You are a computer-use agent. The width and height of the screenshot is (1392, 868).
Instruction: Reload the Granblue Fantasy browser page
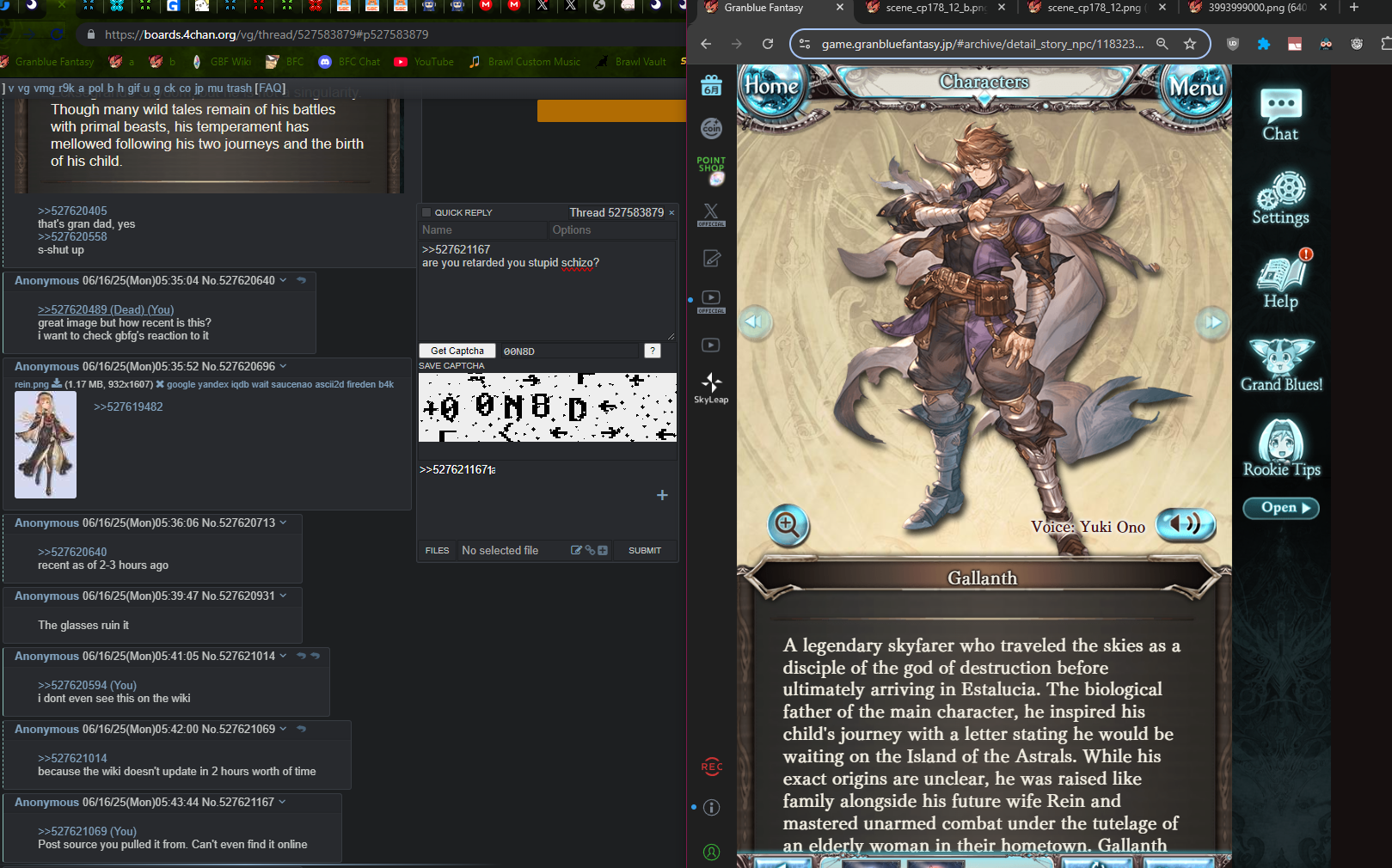coord(768,44)
